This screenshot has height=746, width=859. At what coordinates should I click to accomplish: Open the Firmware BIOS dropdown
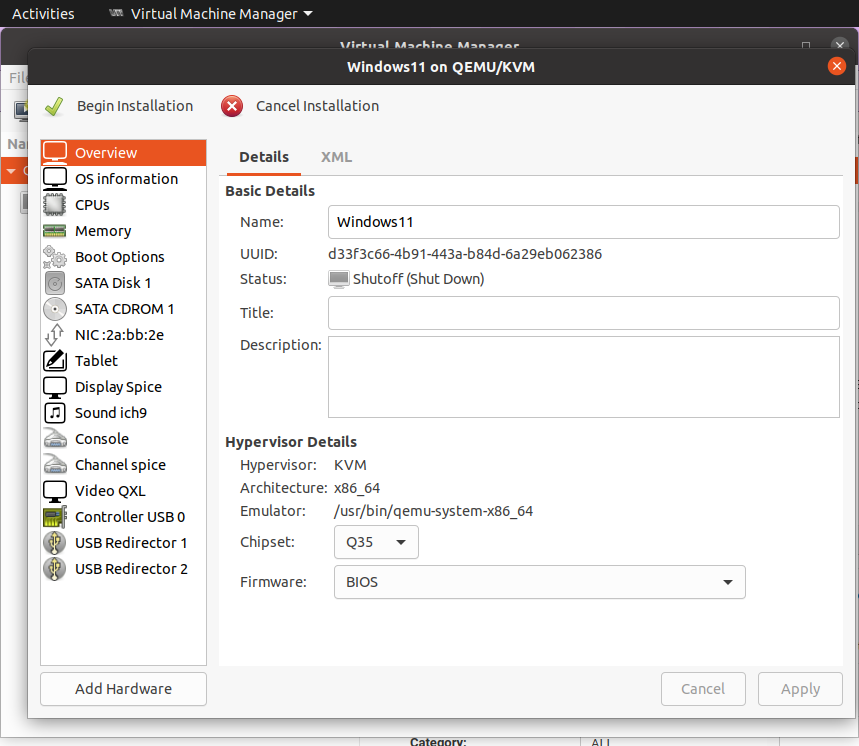pyautogui.click(x=540, y=582)
